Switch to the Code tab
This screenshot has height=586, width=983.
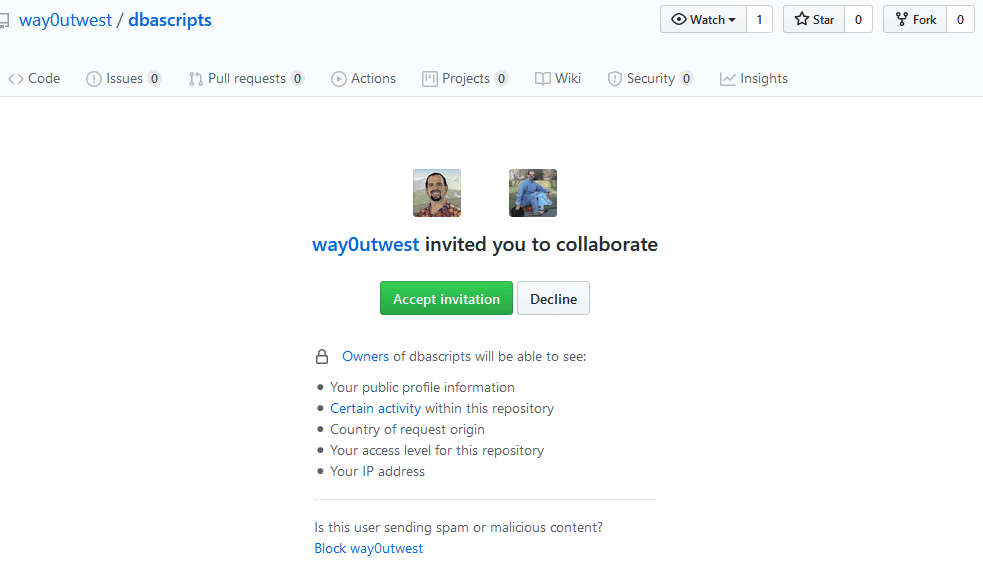pyautogui.click(x=34, y=78)
